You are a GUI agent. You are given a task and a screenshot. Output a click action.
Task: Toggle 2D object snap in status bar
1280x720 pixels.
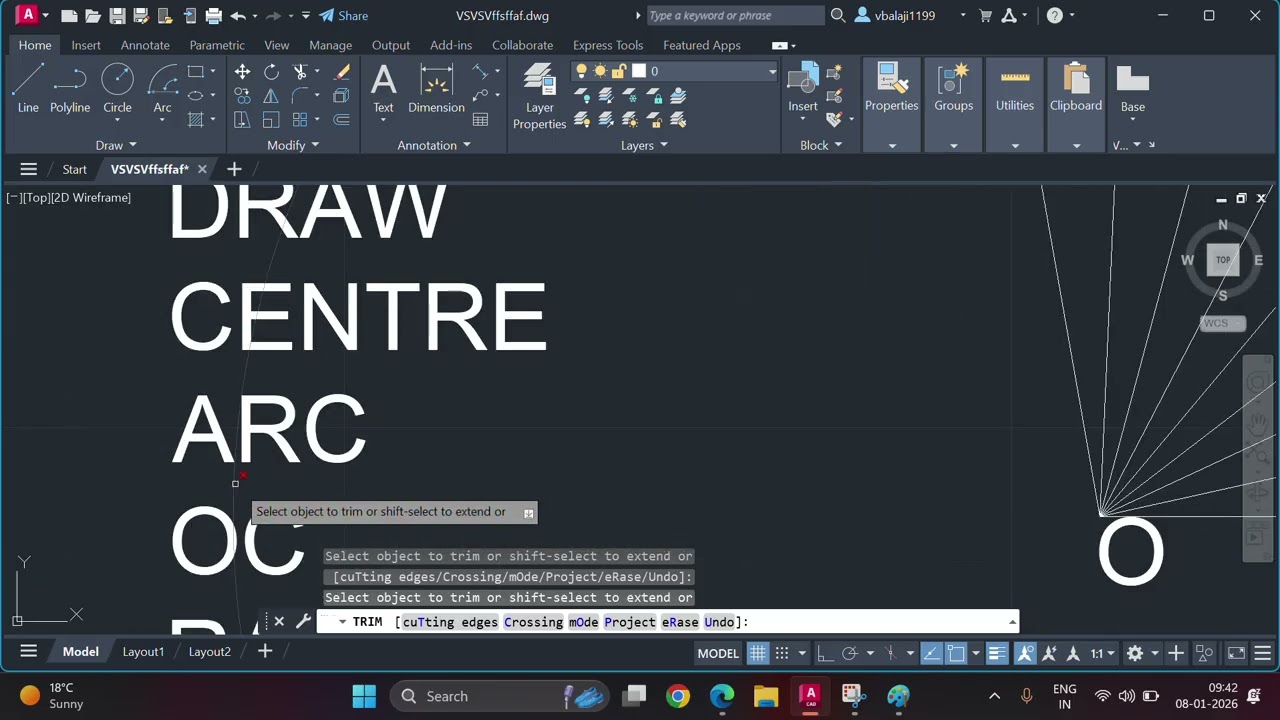tap(956, 653)
